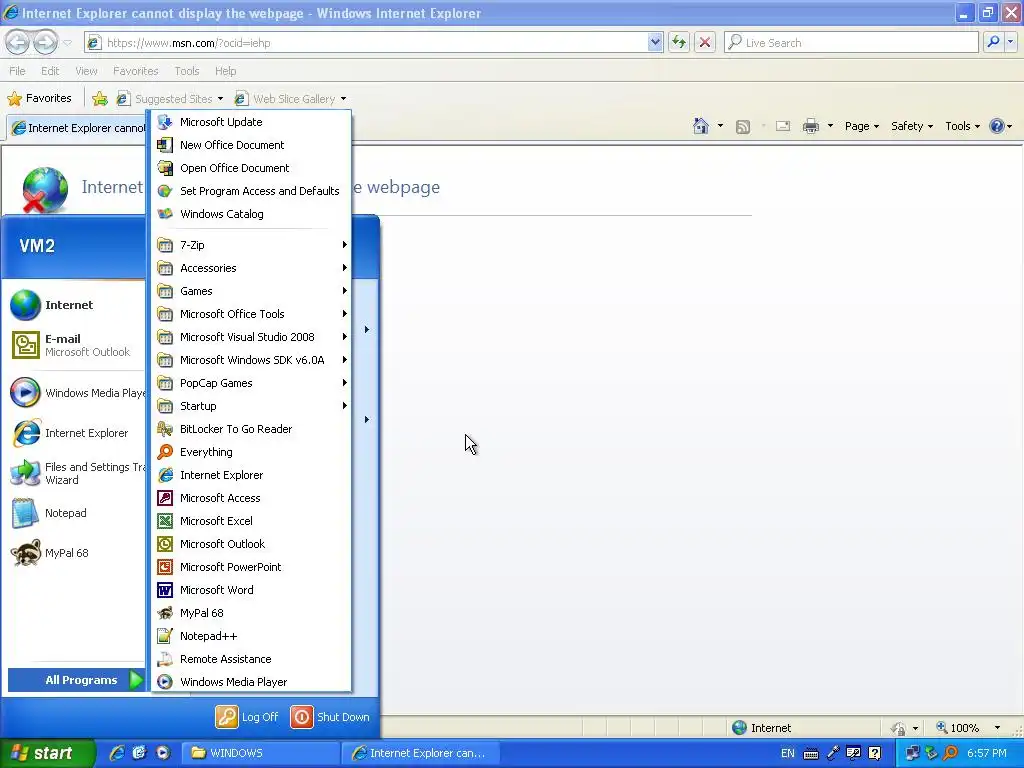Open the Edit menu
The width and height of the screenshot is (1024, 768).
pos(50,71)
